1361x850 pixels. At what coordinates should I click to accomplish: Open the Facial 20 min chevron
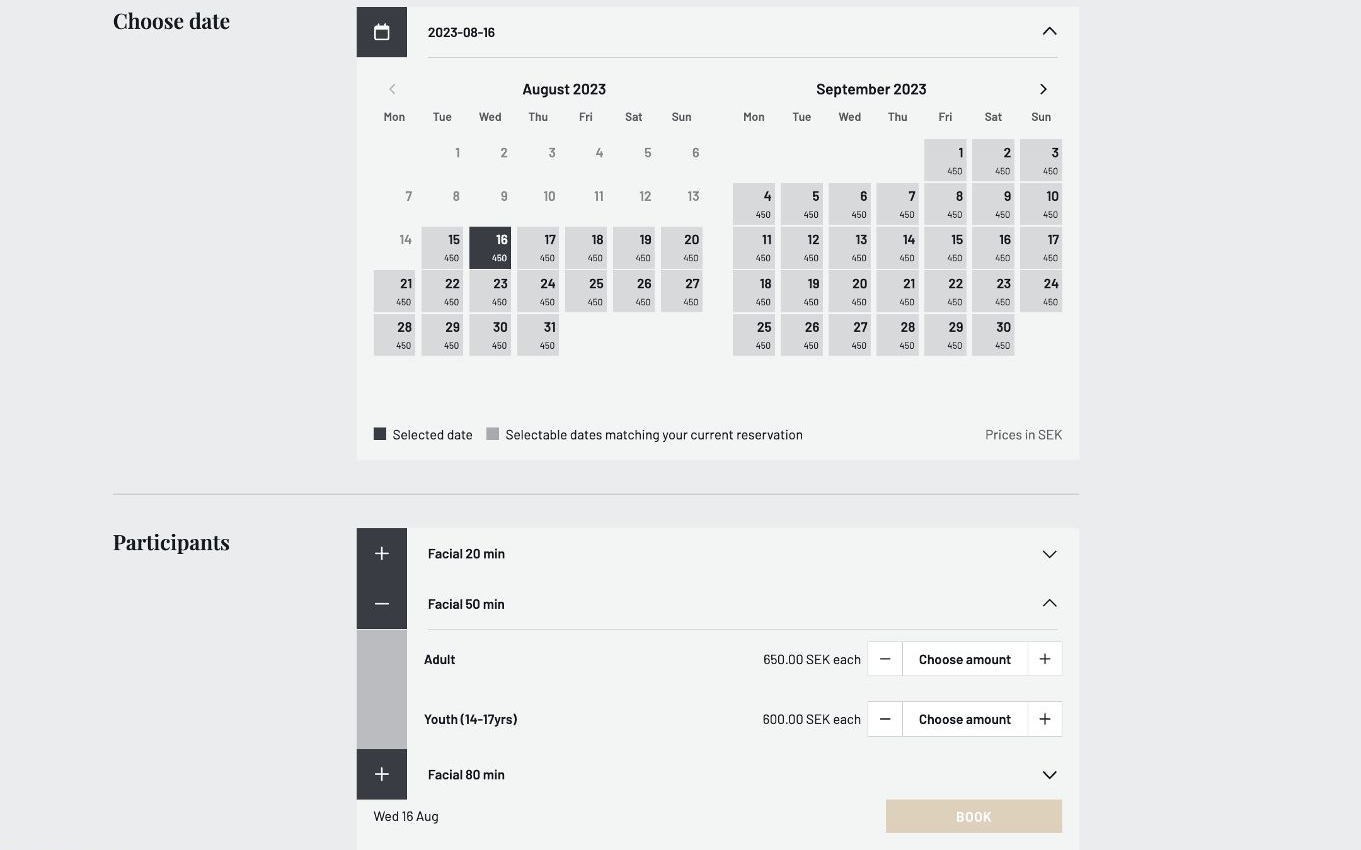1049,554
